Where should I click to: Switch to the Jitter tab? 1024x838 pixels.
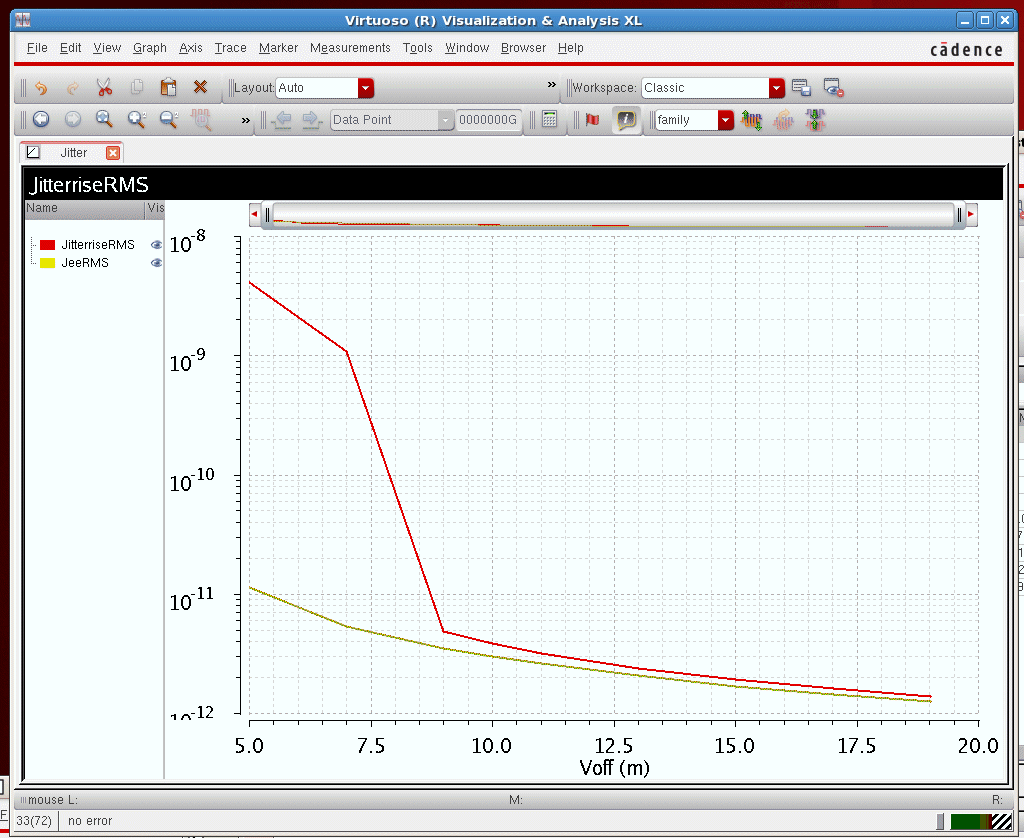[x=74, y=152]
